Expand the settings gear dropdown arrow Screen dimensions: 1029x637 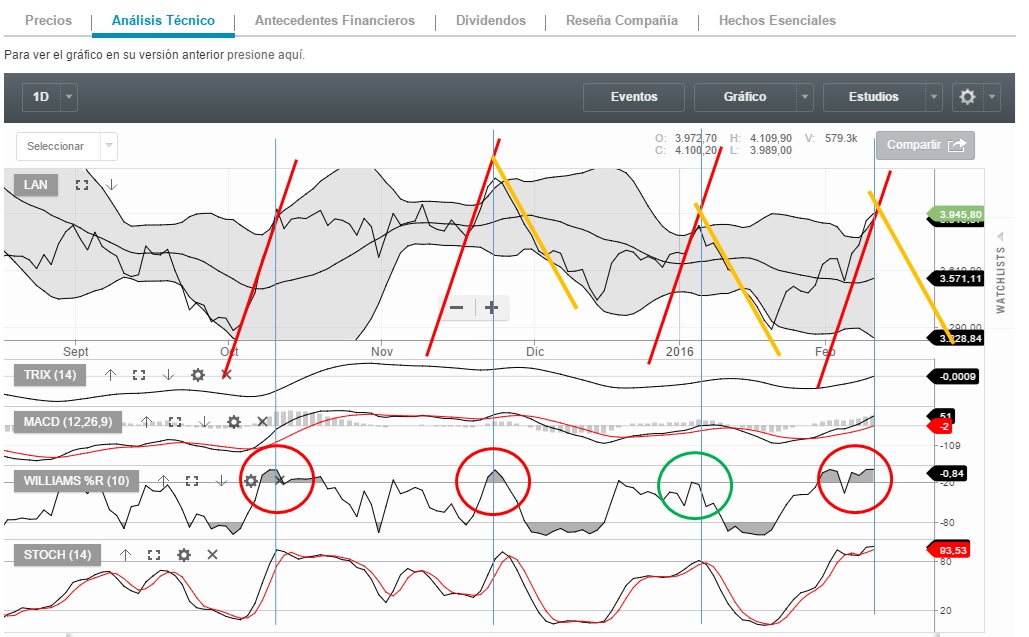[x=992, y=97]
